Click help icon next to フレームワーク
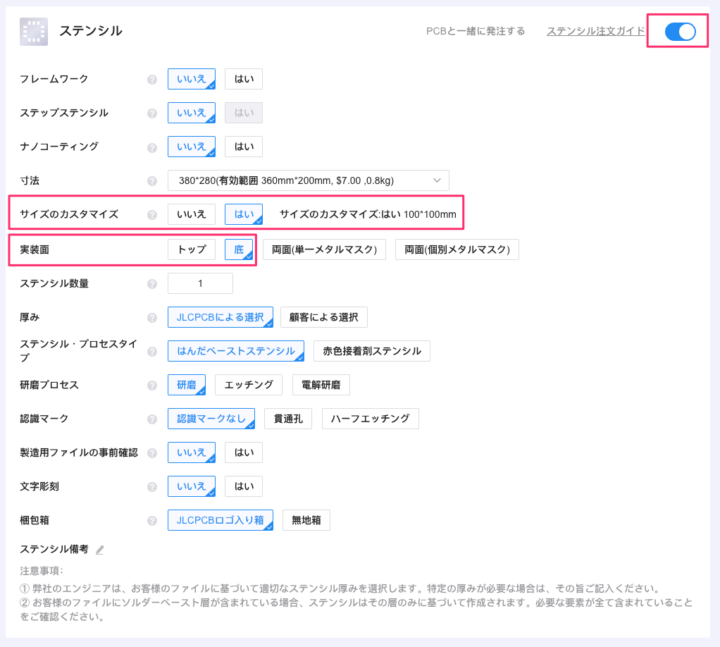Image resolution: width=720 pixels, height=647 pixels. (152, 79)
